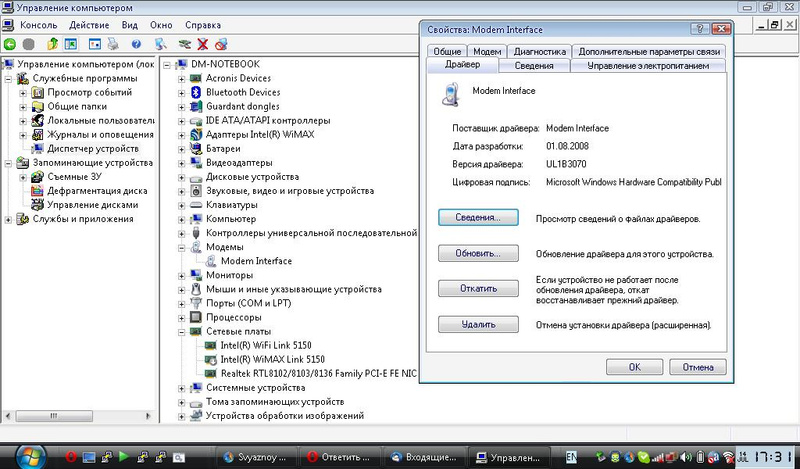This screenshot has height=469, width=800.
Task: Select the Realtek RTL8102/8103/8136 NIC
Action: (x=318, y=374)
